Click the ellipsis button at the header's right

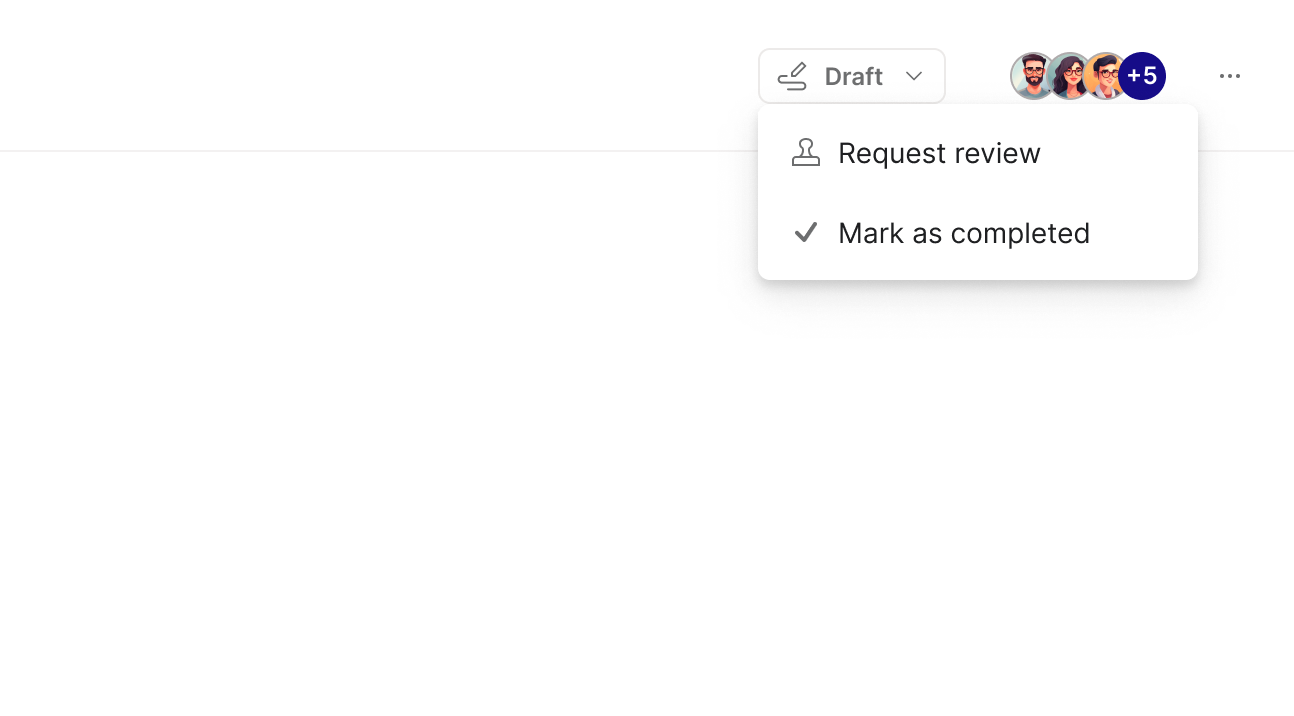tap(1229, 76)
